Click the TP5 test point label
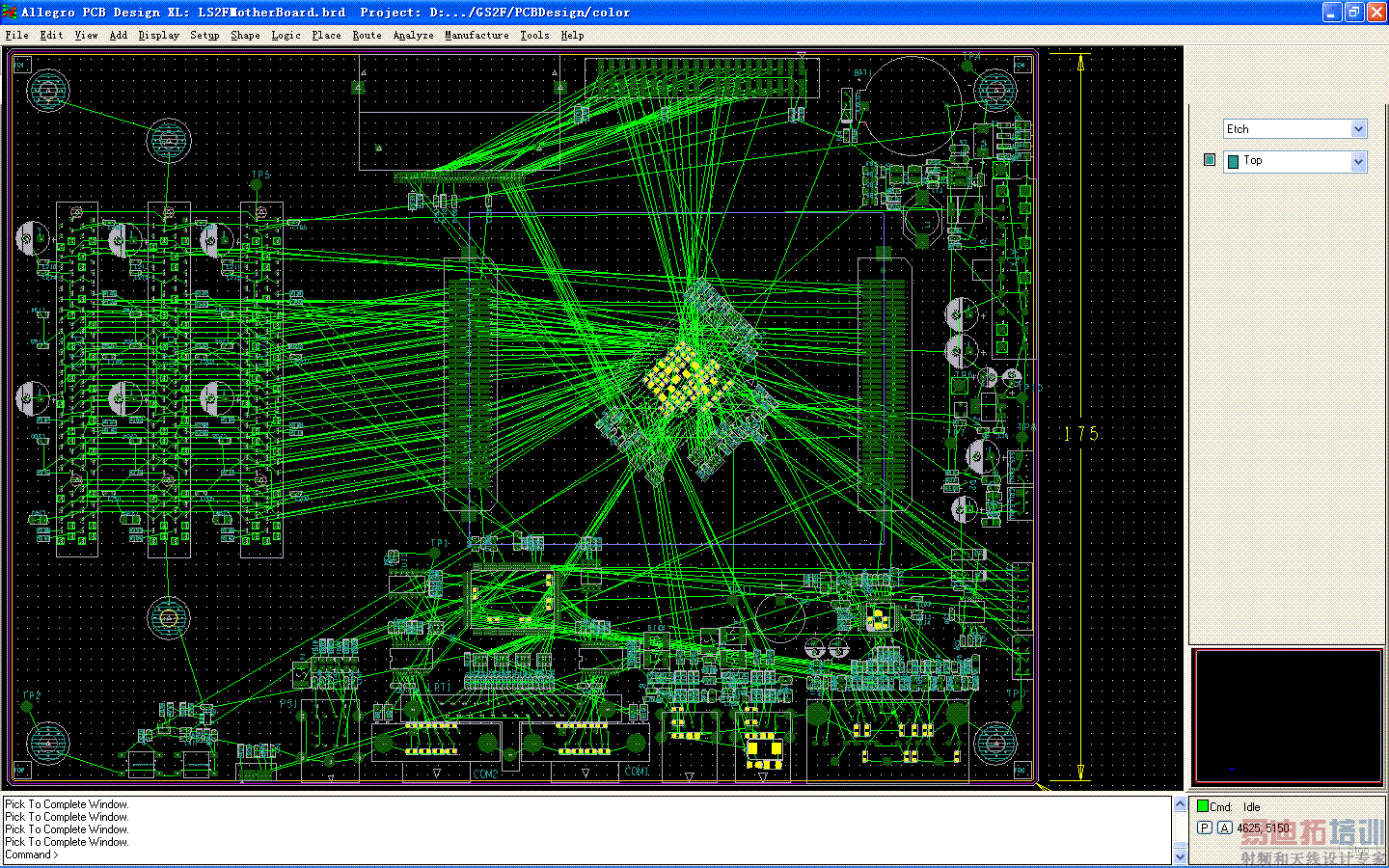Viewport: 1389px width, 868px height. [260, 176]
